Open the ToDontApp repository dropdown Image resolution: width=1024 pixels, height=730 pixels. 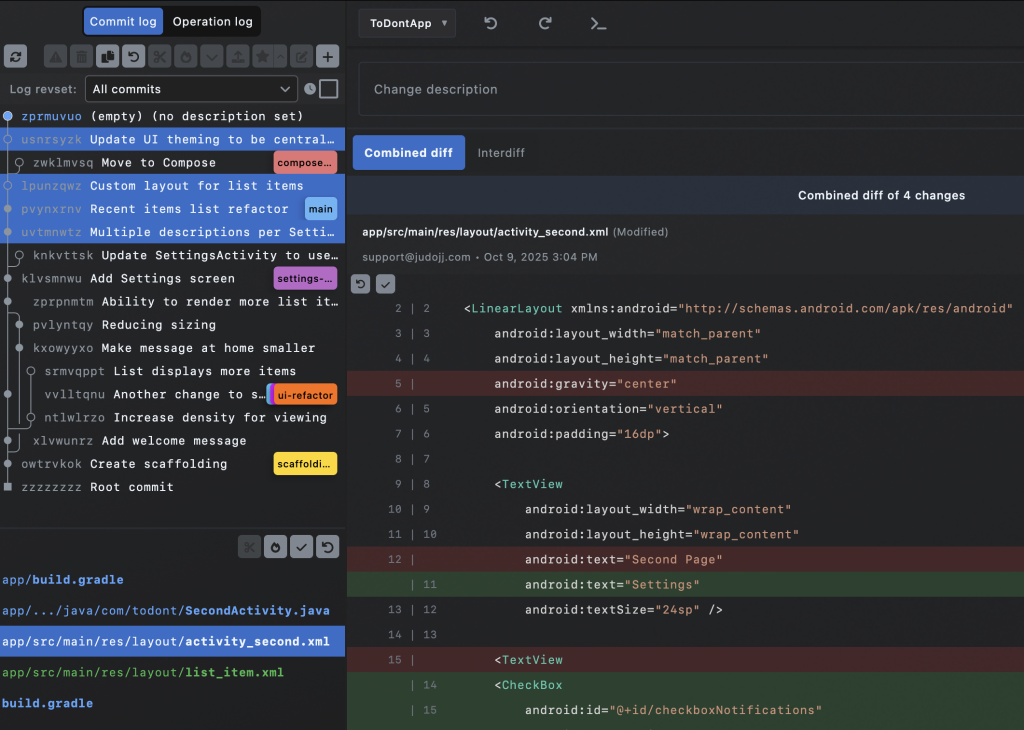point(407,23)
